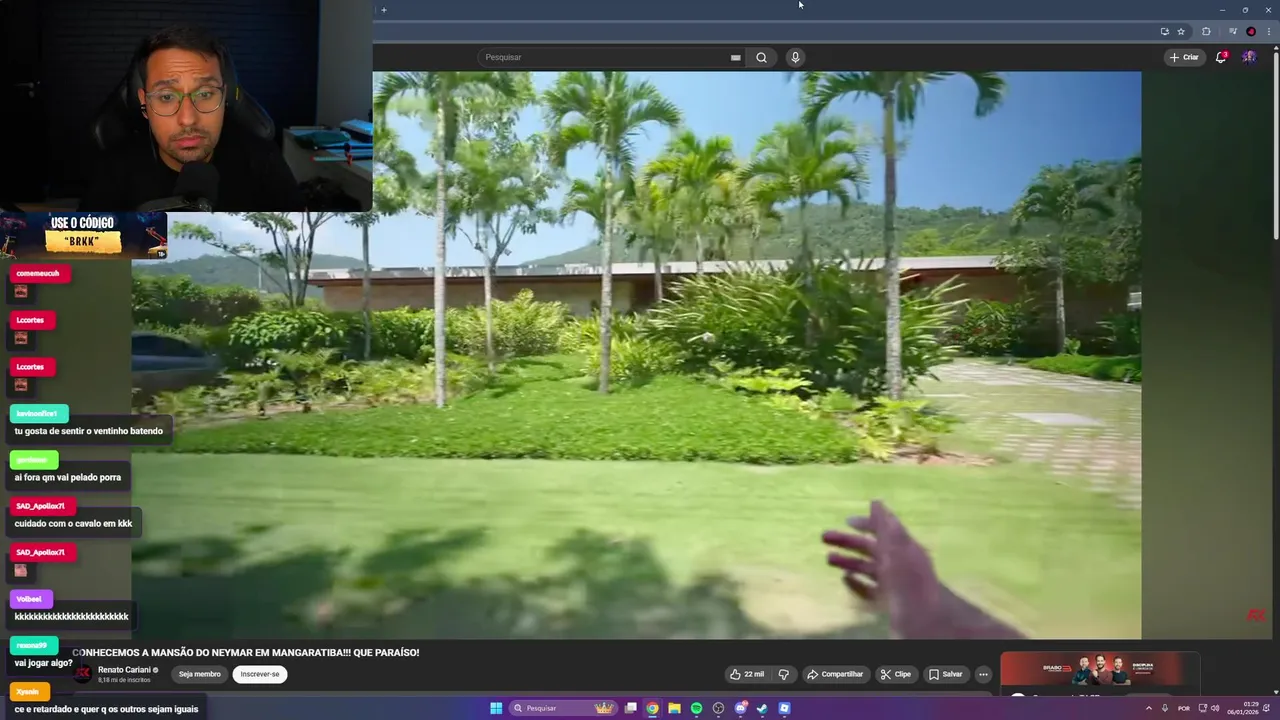The image size is (1280, 720).
Task: Open more actions ellipsis below the video
Action: (983, 674)
